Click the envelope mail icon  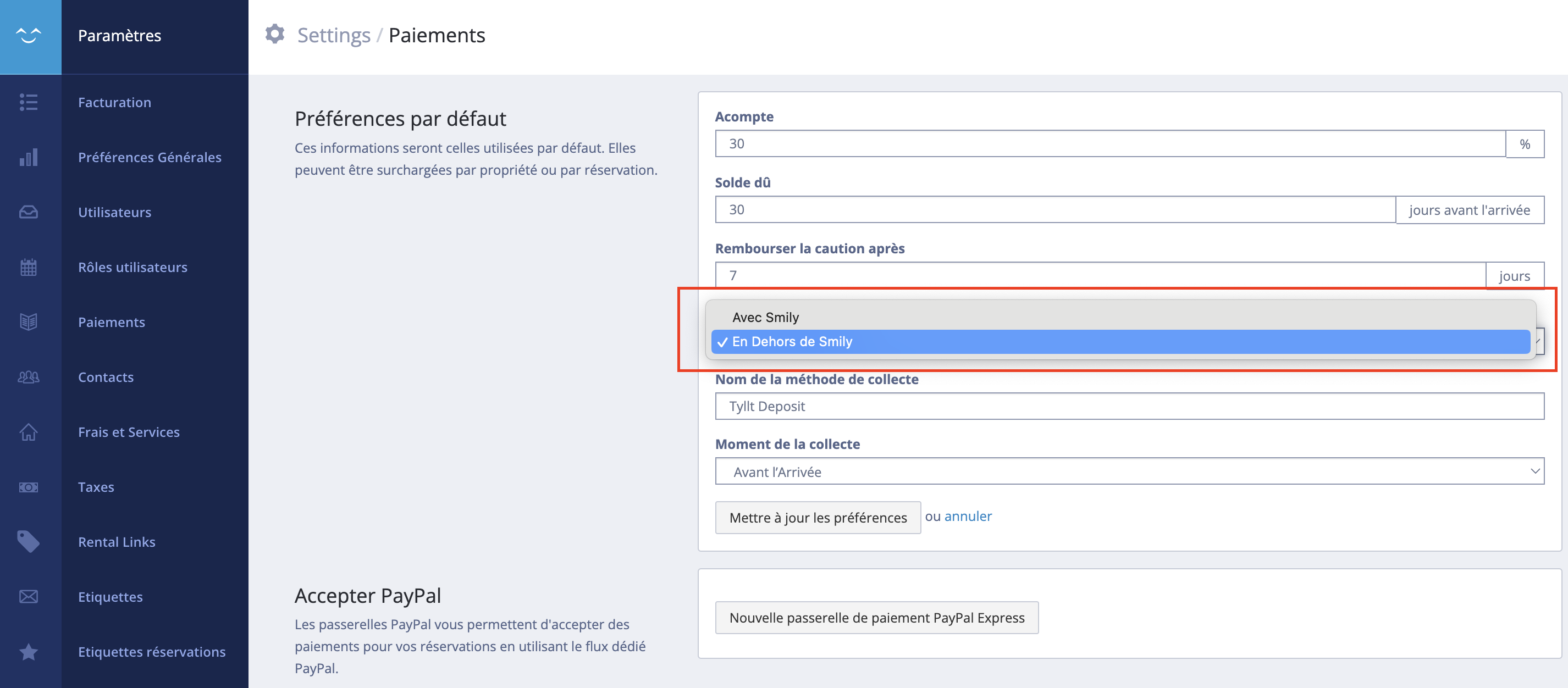point(29,597)
